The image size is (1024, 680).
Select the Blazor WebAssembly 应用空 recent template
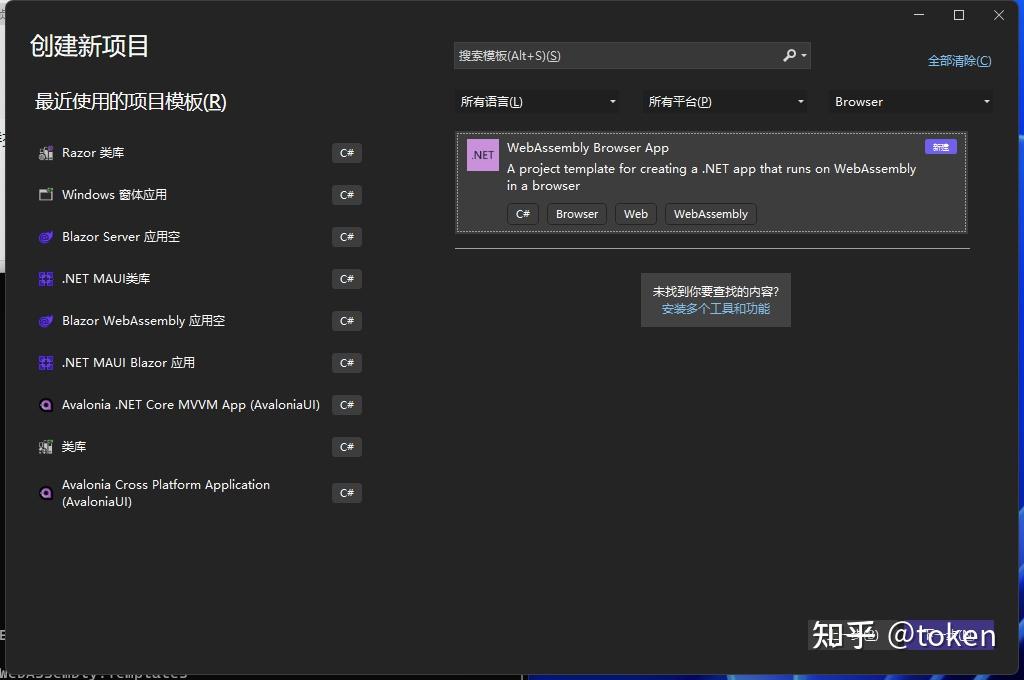(x=144, y=321)
